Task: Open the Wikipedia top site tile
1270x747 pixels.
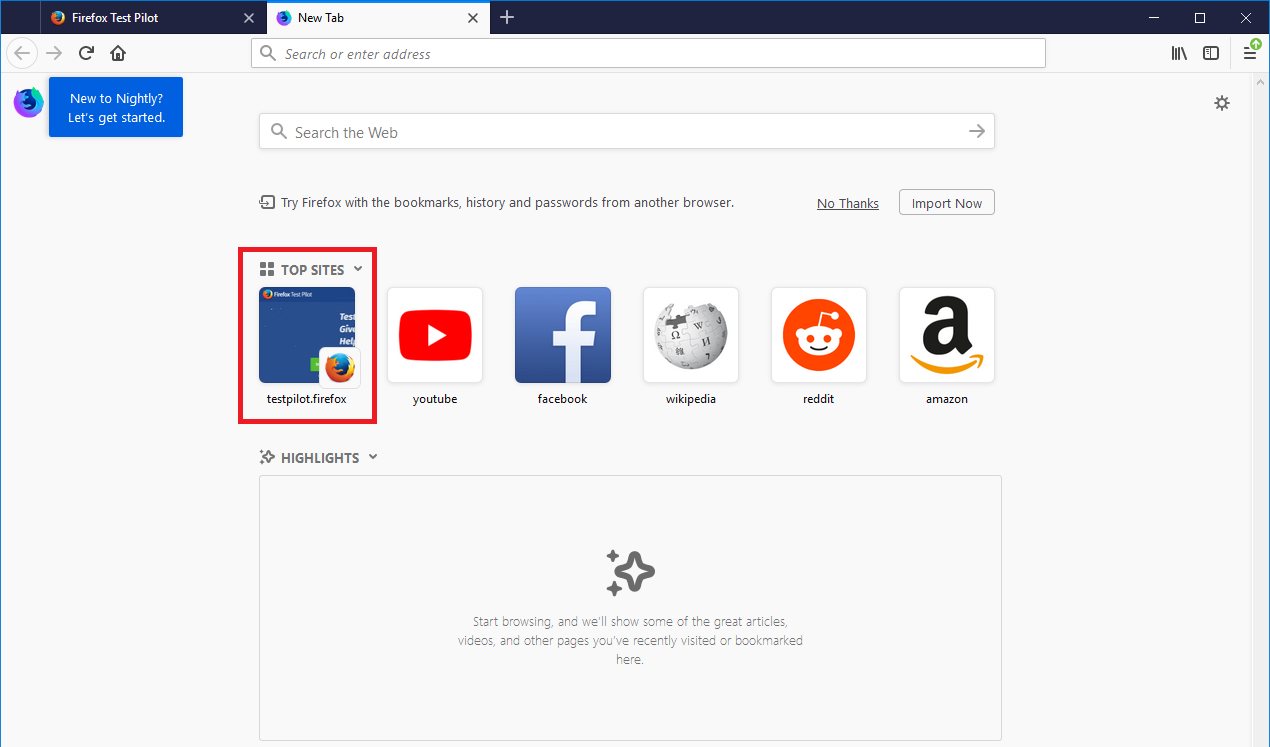Action: point(690,335)
